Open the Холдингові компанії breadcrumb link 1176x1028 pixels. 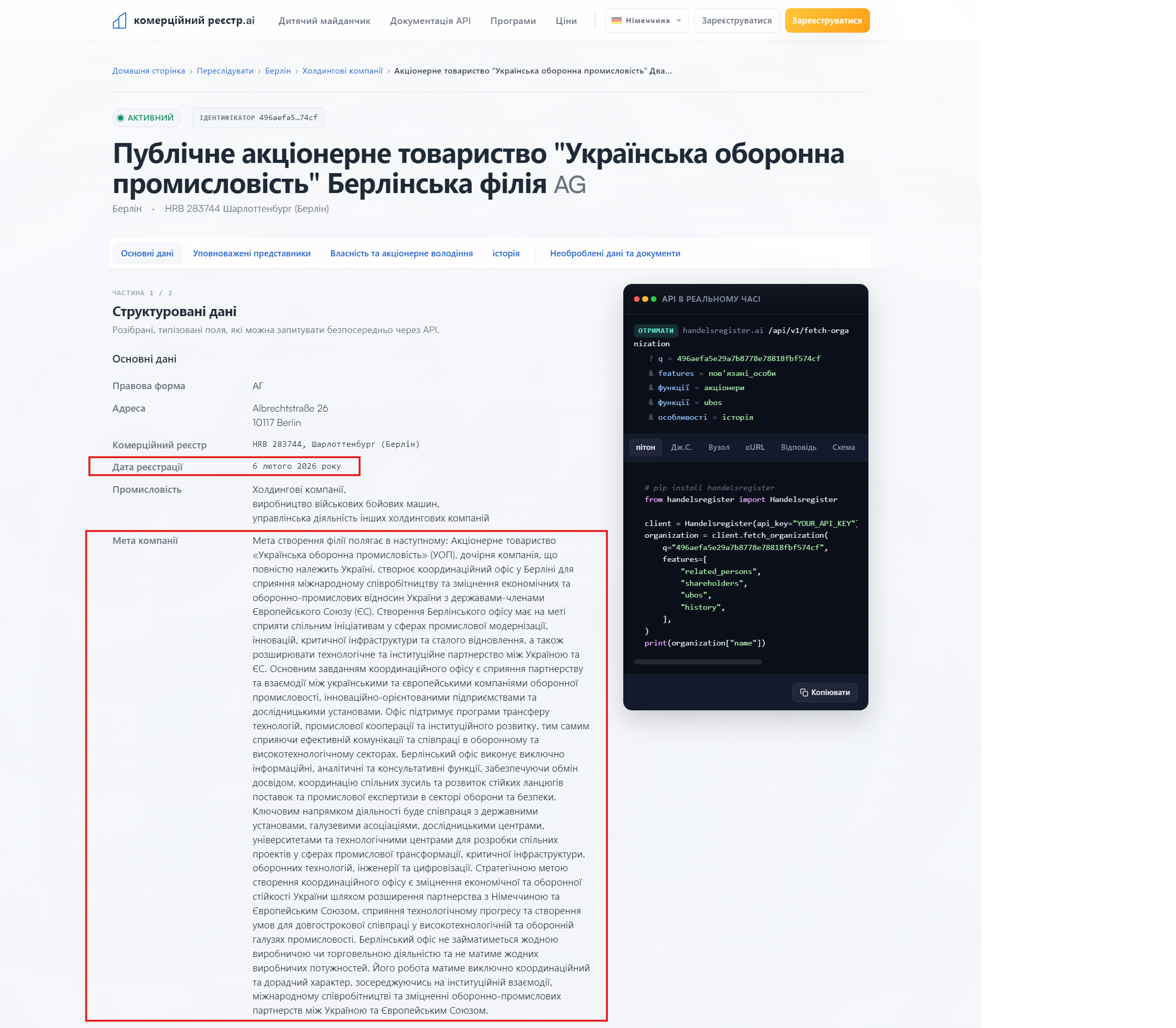[x=343, y=70]
